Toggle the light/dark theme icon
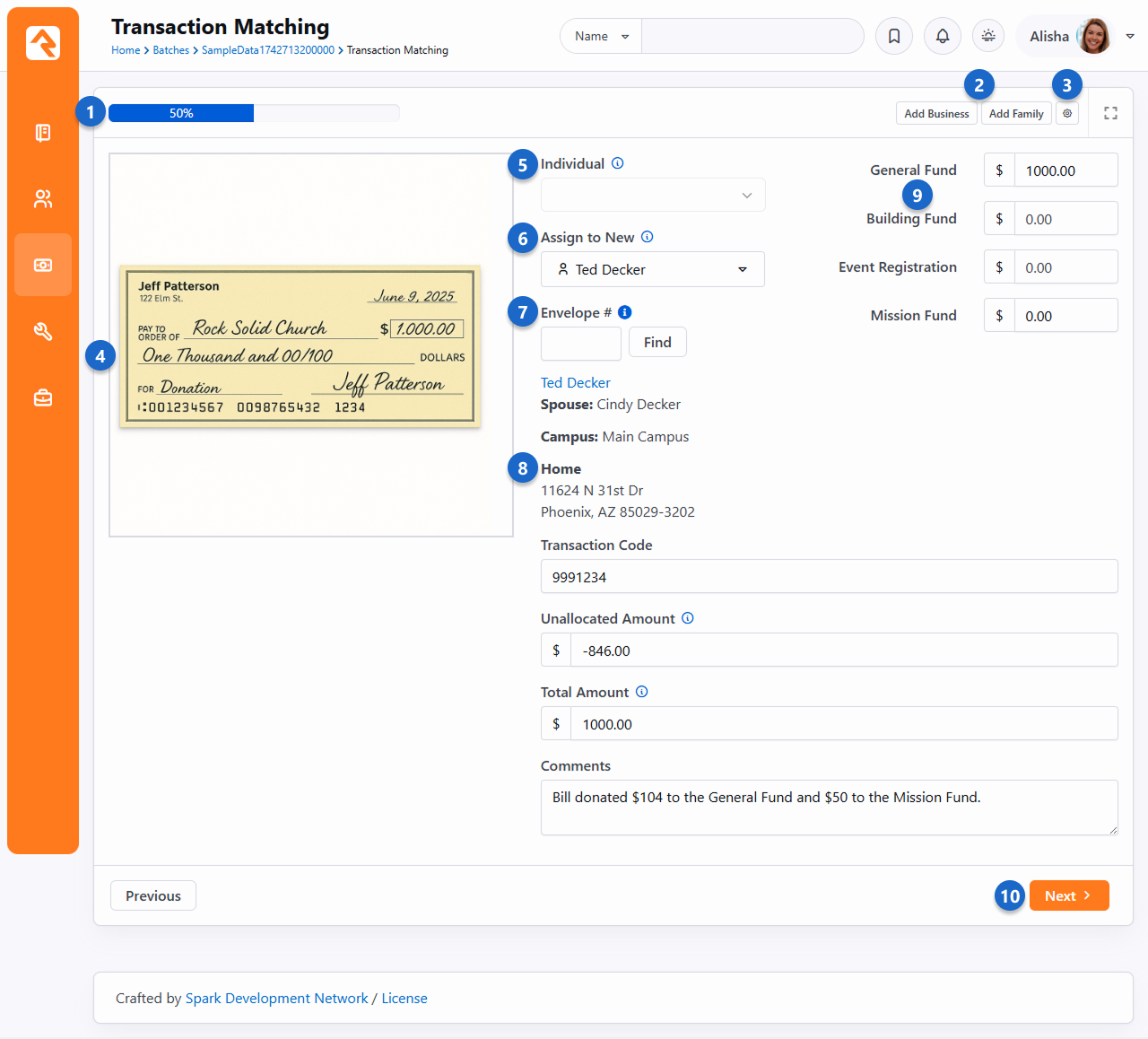This screenshot has height=1039, width=1148. click(988, 37)
